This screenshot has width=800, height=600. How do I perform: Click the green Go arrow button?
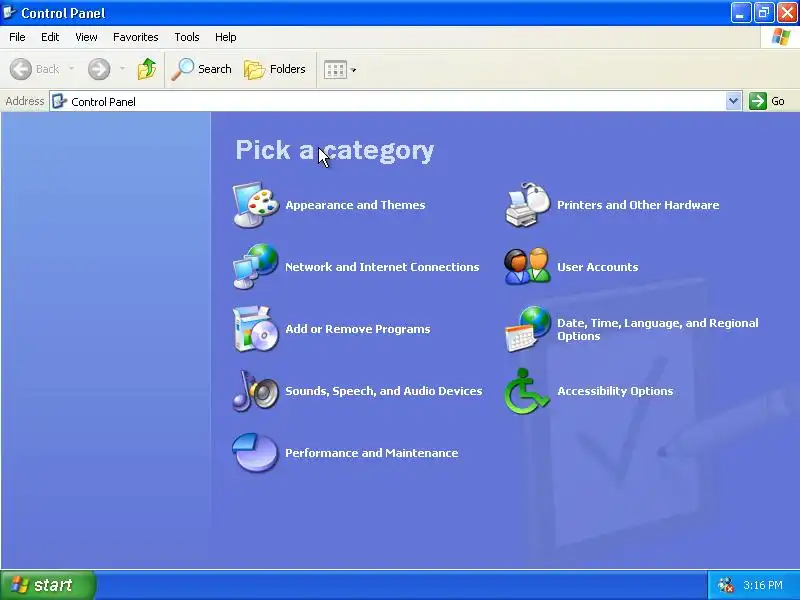pyautogui.click(x=758, y=101)
